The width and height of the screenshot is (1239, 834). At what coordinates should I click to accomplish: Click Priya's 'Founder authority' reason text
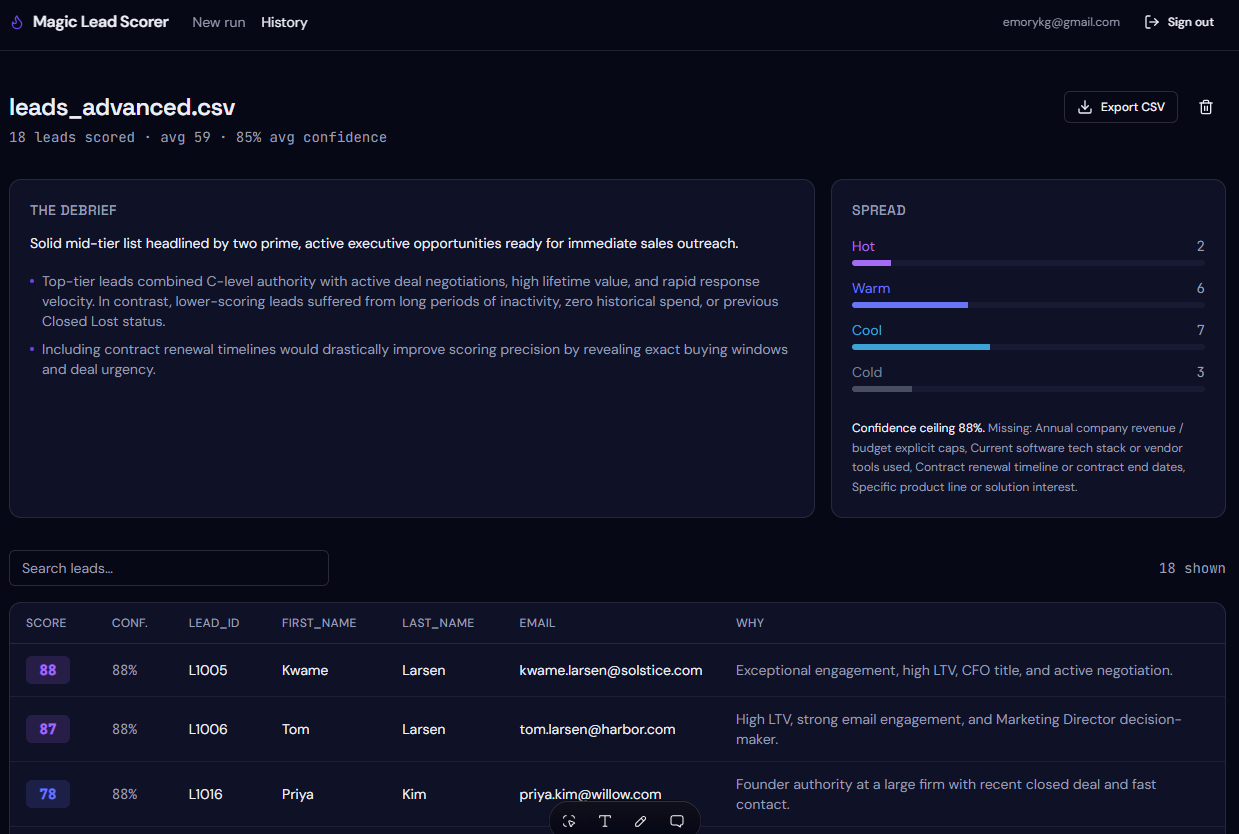coord(946,794)
